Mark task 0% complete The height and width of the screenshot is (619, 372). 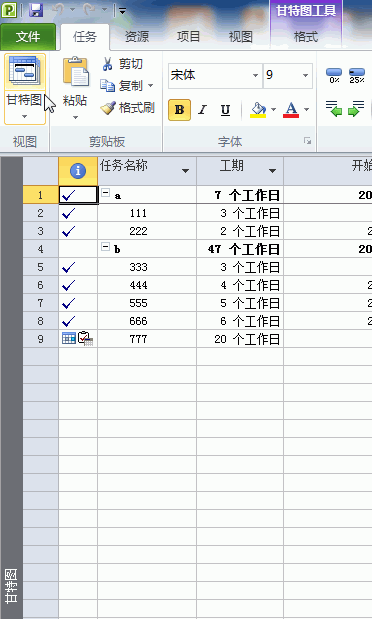tap(334, 75)
